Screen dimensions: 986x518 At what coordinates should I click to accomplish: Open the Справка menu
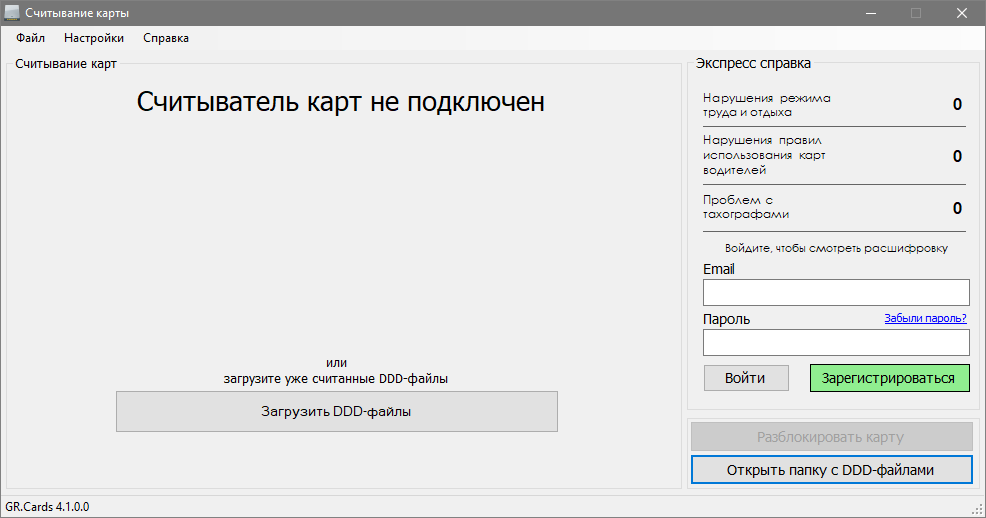[x=166, y=38]
